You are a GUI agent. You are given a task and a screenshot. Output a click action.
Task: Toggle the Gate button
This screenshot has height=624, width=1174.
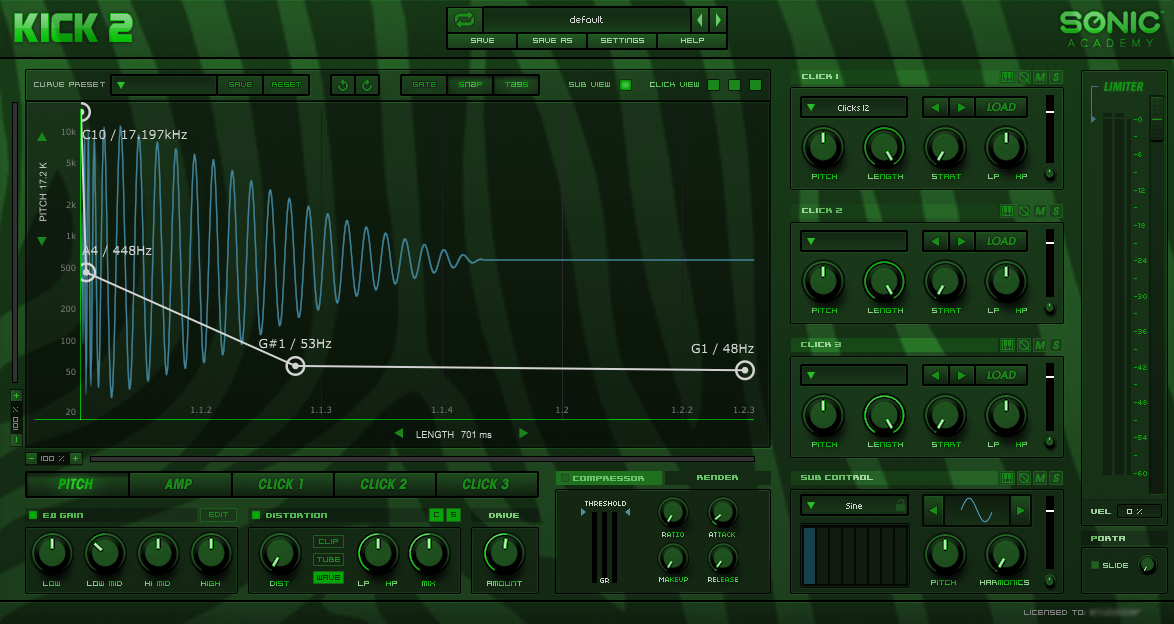[x=424, y=85]
